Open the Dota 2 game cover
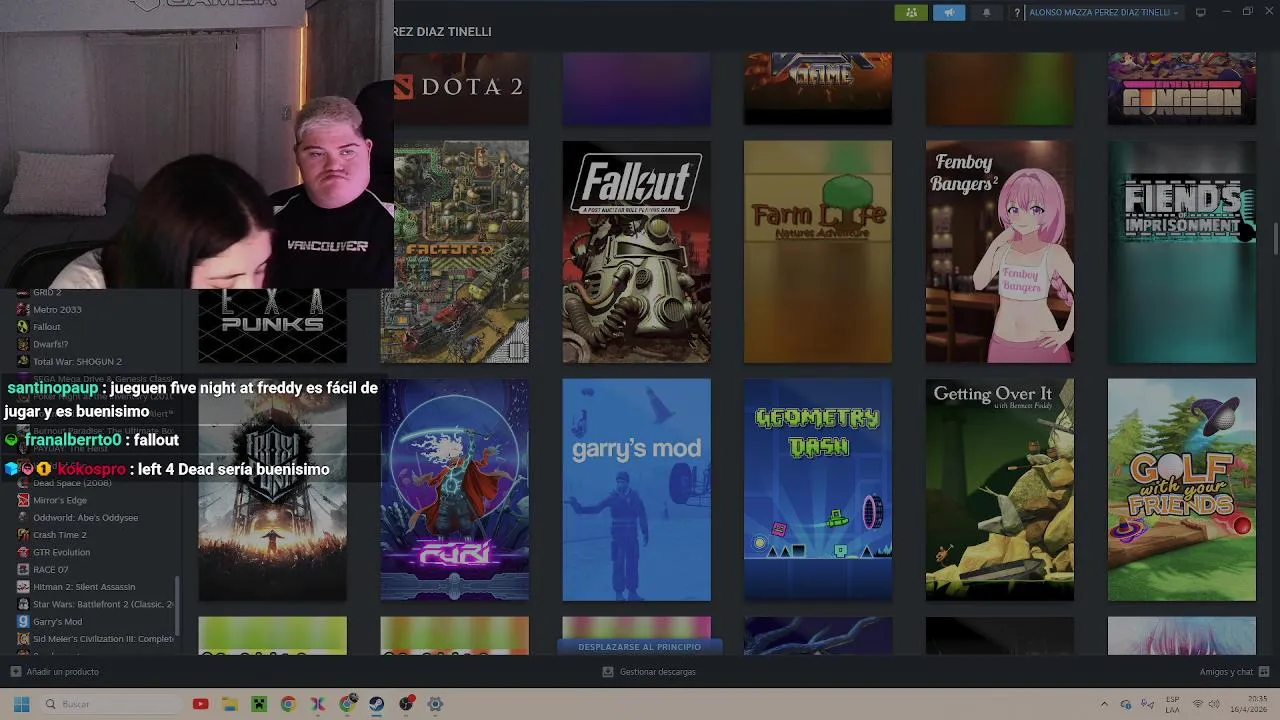Image resolution: width=1280 pixels, height=720 pixels. pyautogui.click(x=461, y=88)
